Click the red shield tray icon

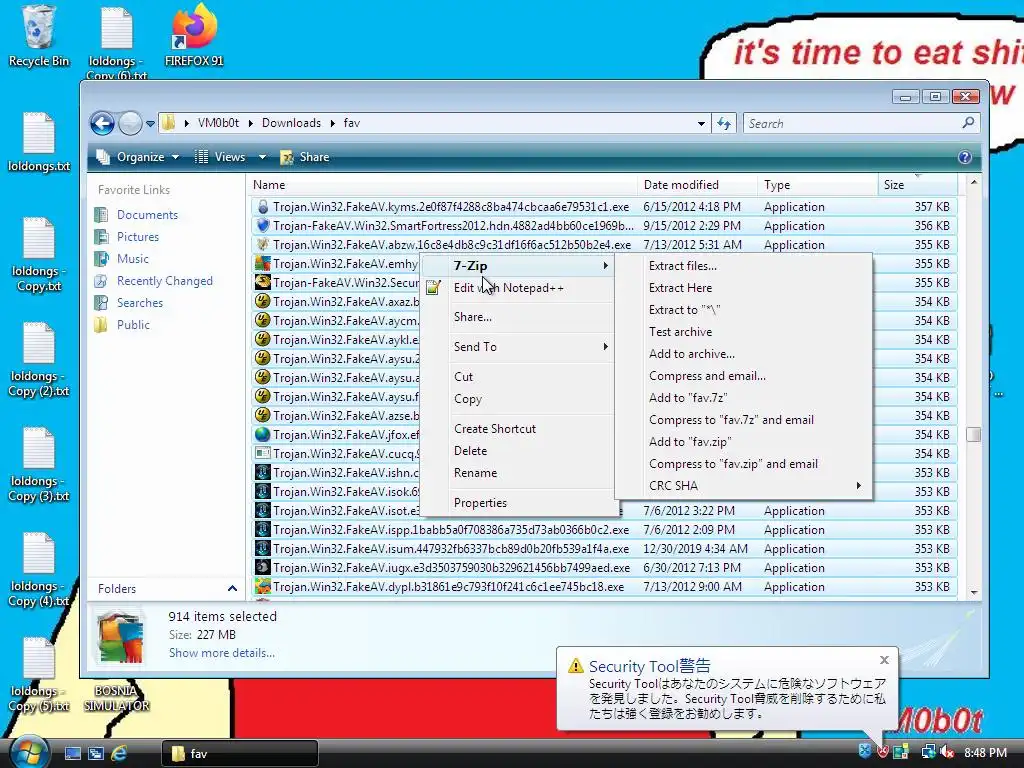click(x=883, y=752)
